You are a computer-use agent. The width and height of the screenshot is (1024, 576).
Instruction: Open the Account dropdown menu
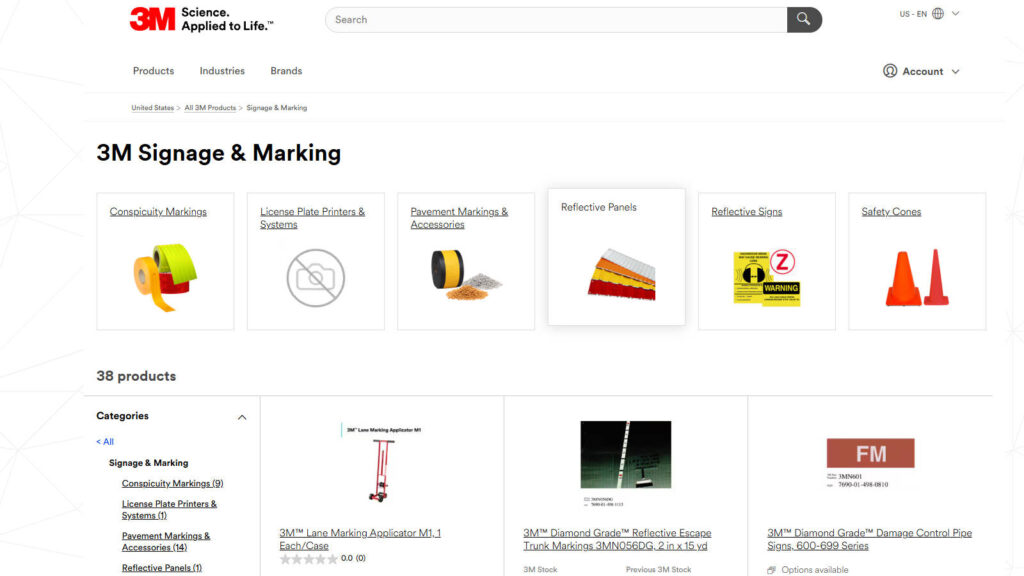point(921,71)
